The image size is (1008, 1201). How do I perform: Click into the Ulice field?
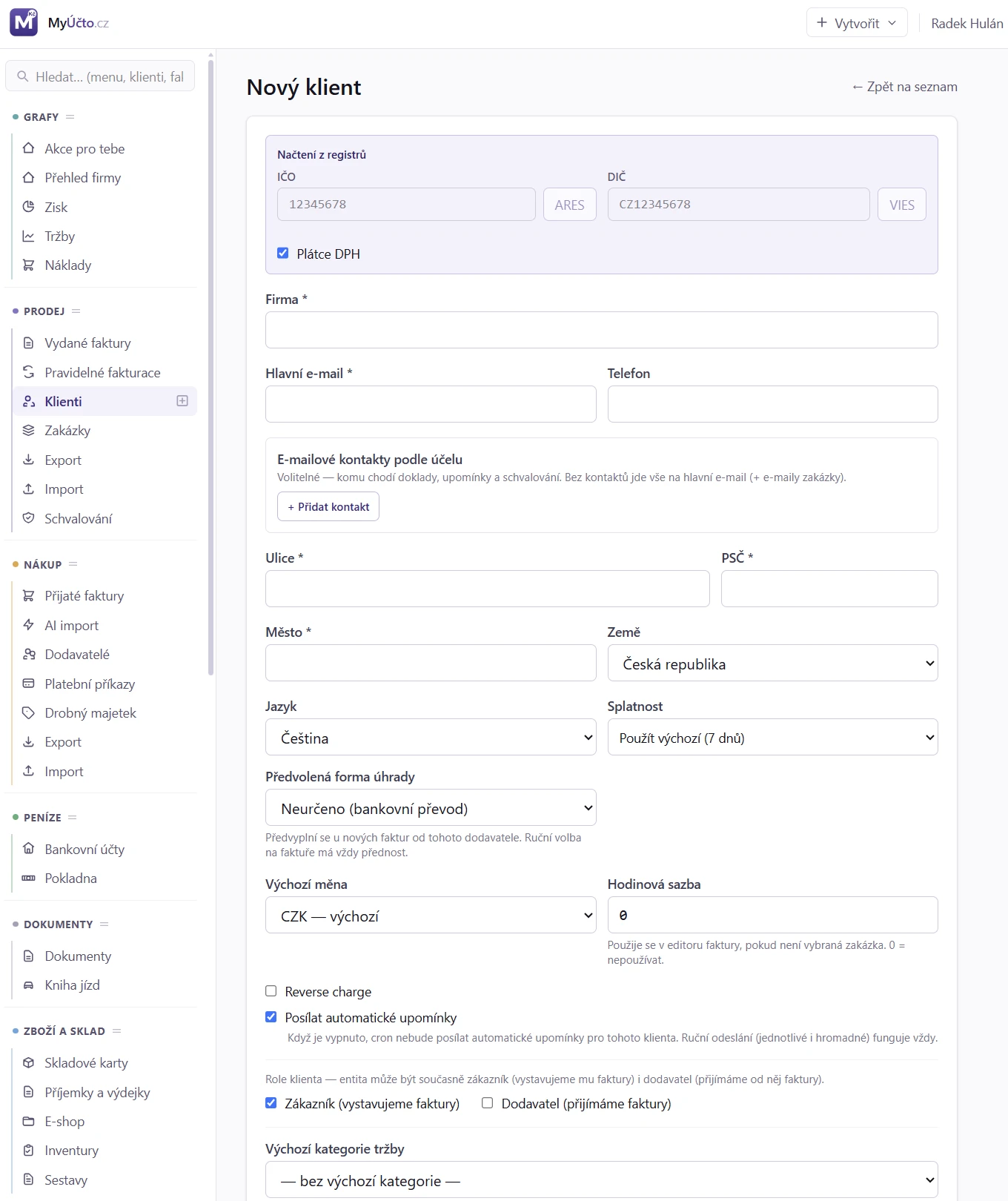click(488, 589)
